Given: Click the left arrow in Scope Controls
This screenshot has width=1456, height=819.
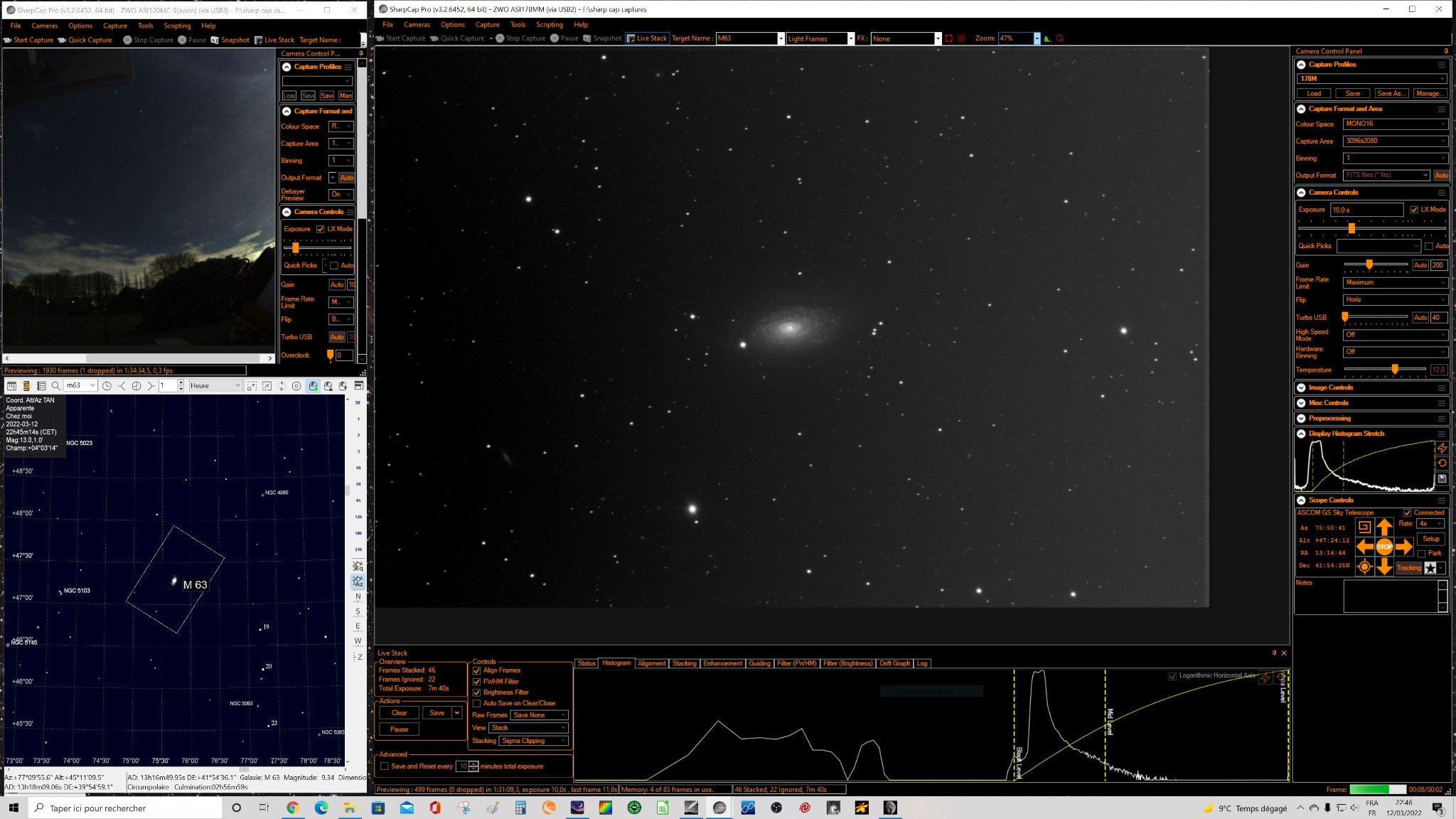Looking at the screenshot, I should (x=1364, y=547).
